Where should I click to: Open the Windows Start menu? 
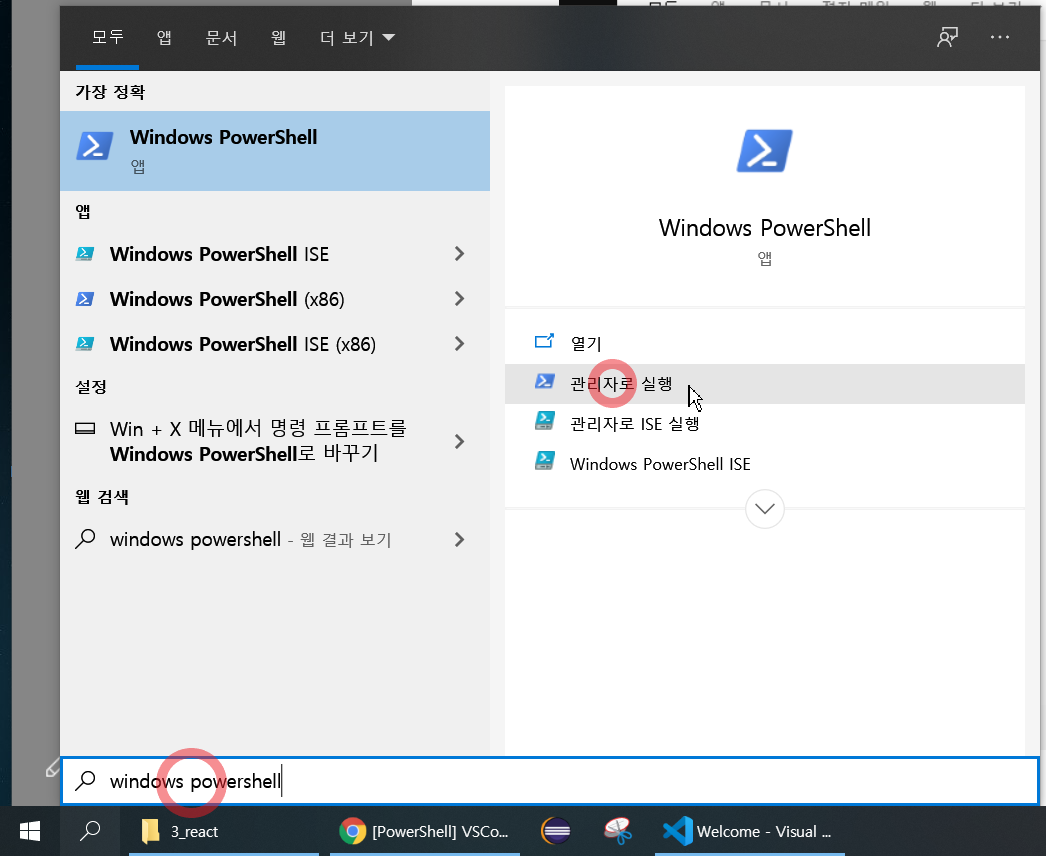(x=30, y=831)
